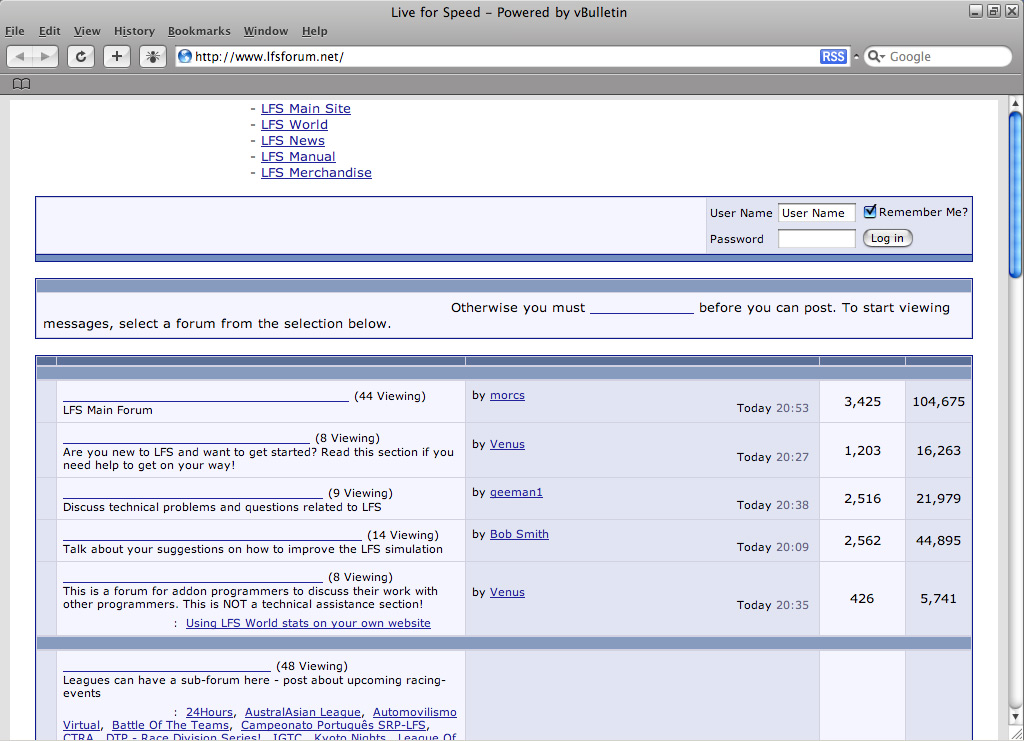The width and height of the screenshot is (1024, 741).
Task: Click post count 44,895
Action: (x=938, y=541)
